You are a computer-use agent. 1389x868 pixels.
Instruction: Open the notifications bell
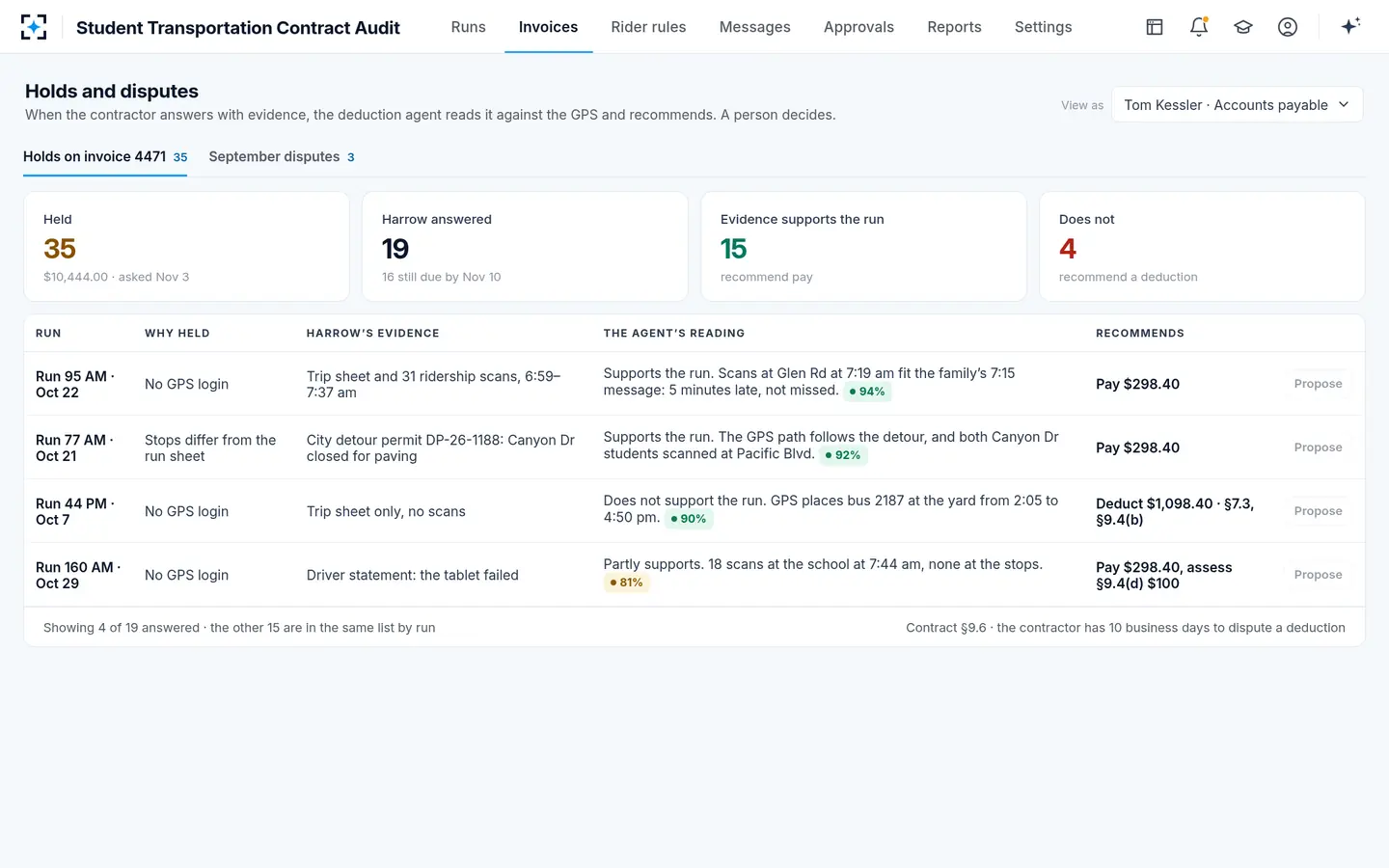(1199, 27)
